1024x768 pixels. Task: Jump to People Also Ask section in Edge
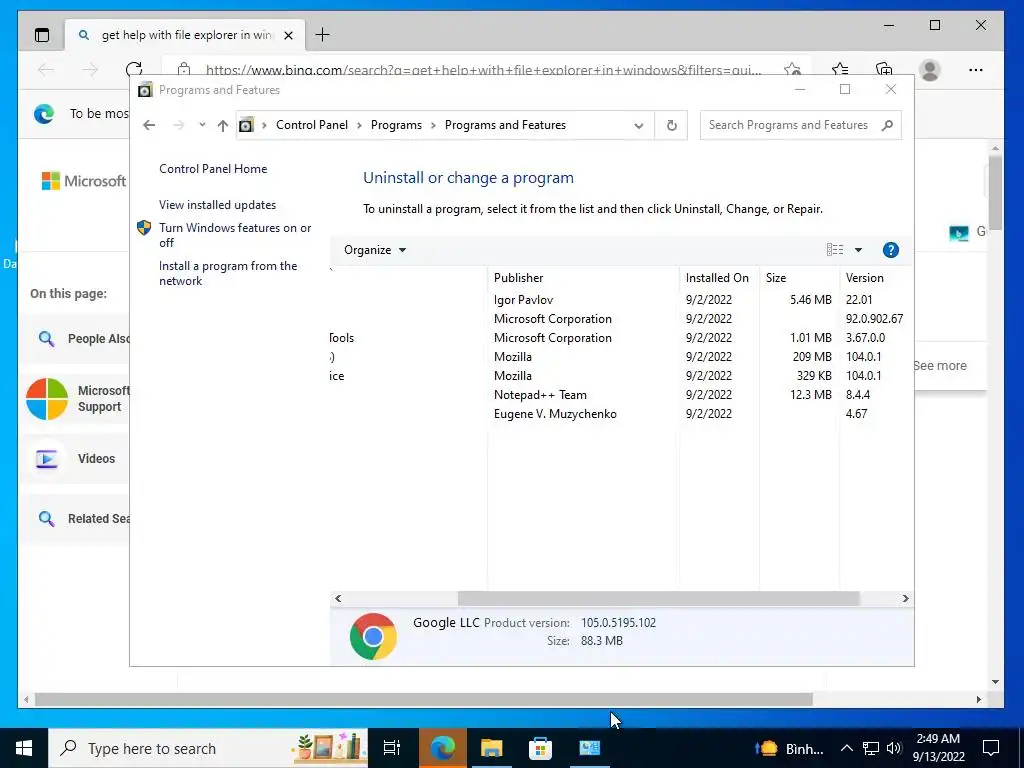(76, 339)
